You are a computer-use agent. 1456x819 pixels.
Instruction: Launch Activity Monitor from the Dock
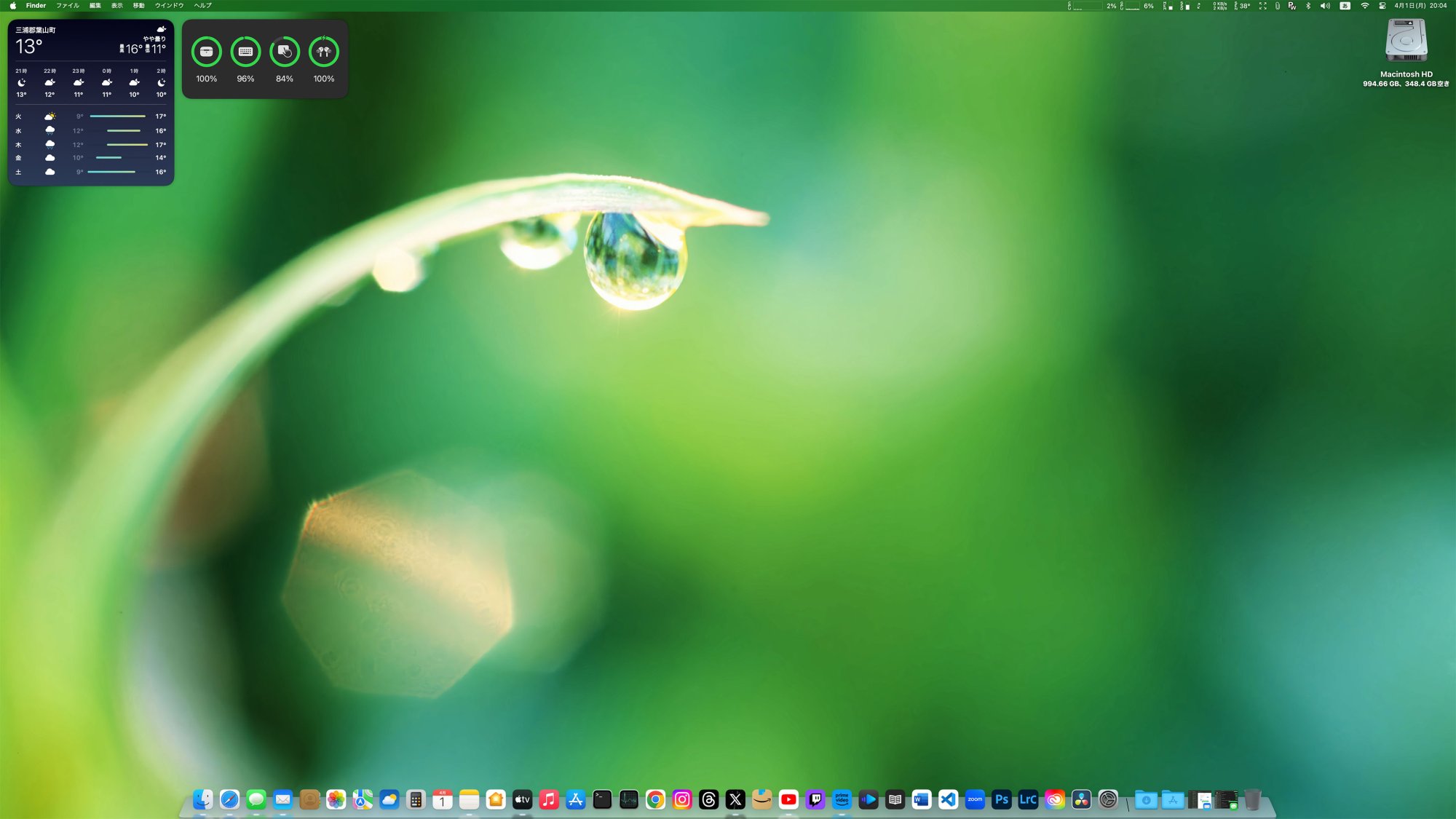[x=628, y=799]
